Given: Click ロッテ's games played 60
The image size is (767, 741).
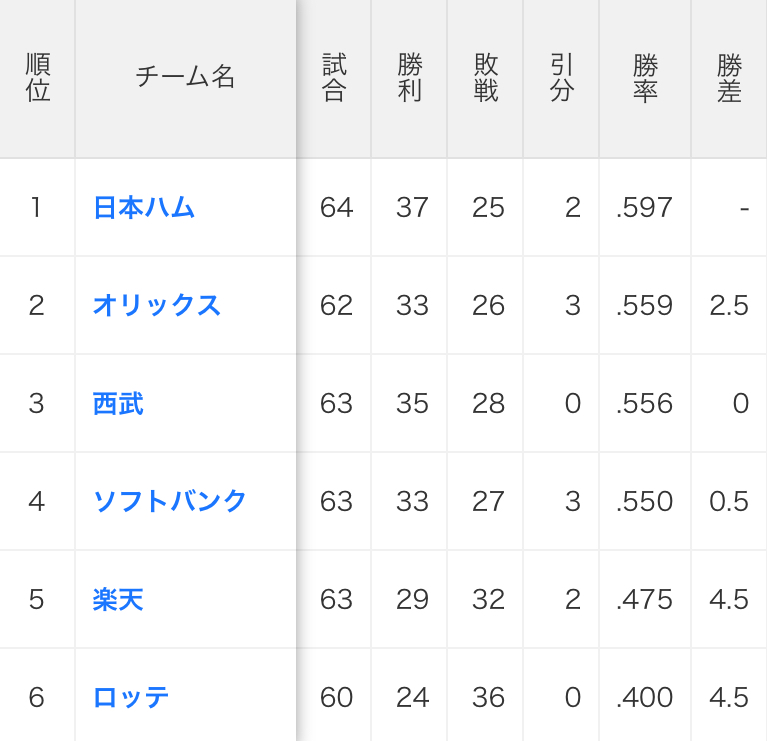Looking at the screenshot, I should coord(336,697).
